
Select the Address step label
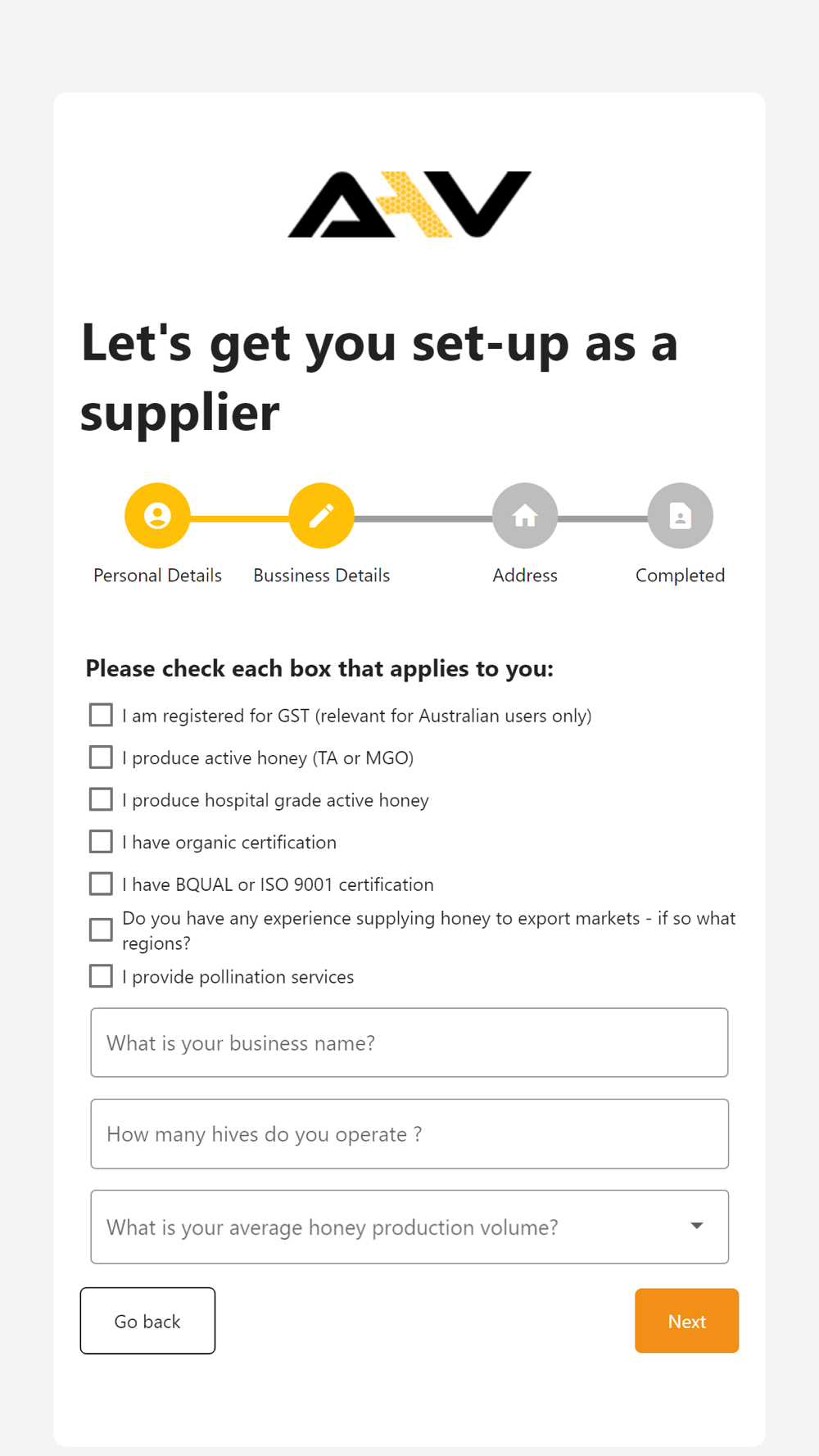tap(525, 576)
